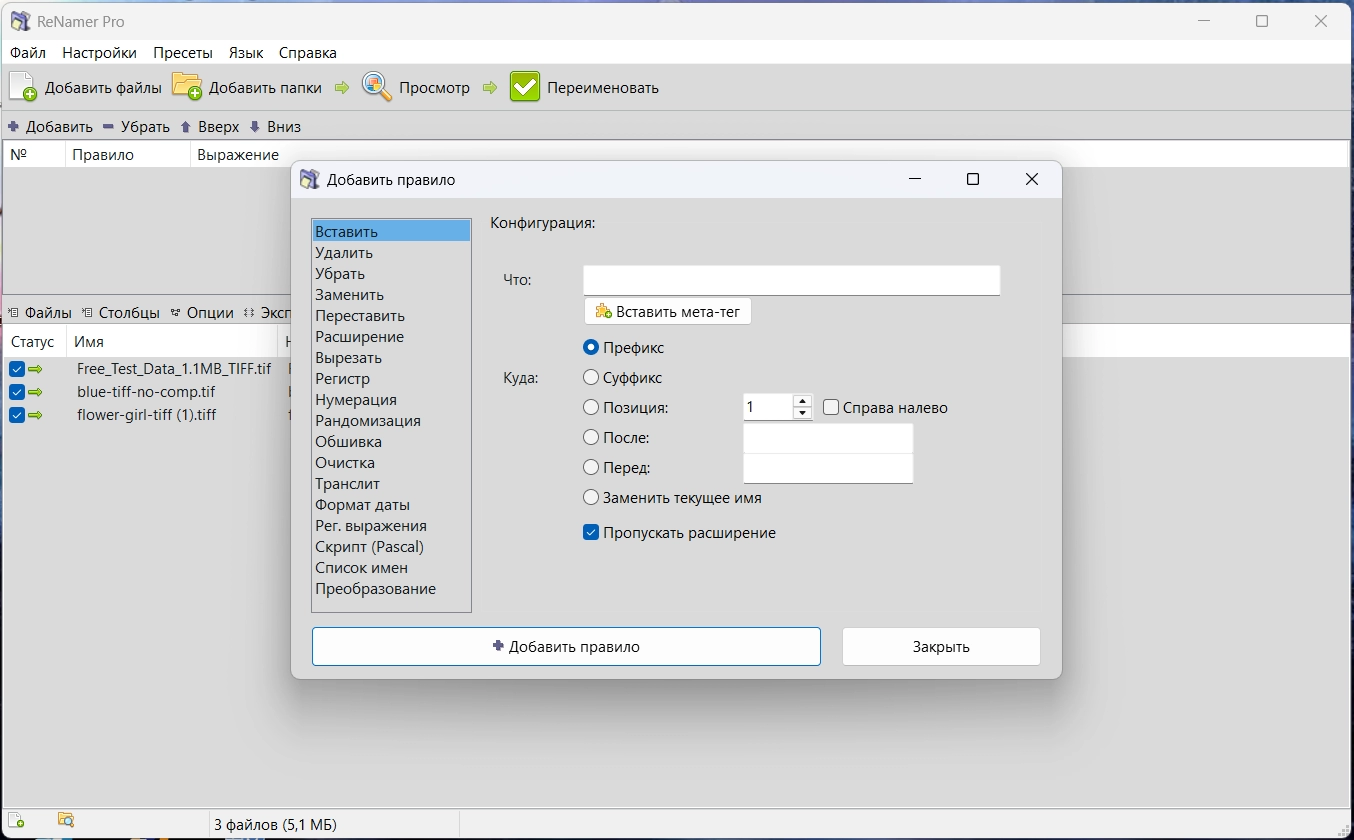Move the rule up with Вверх arrow
Viewport: 1354px width, 840px height.
(209, 127)
